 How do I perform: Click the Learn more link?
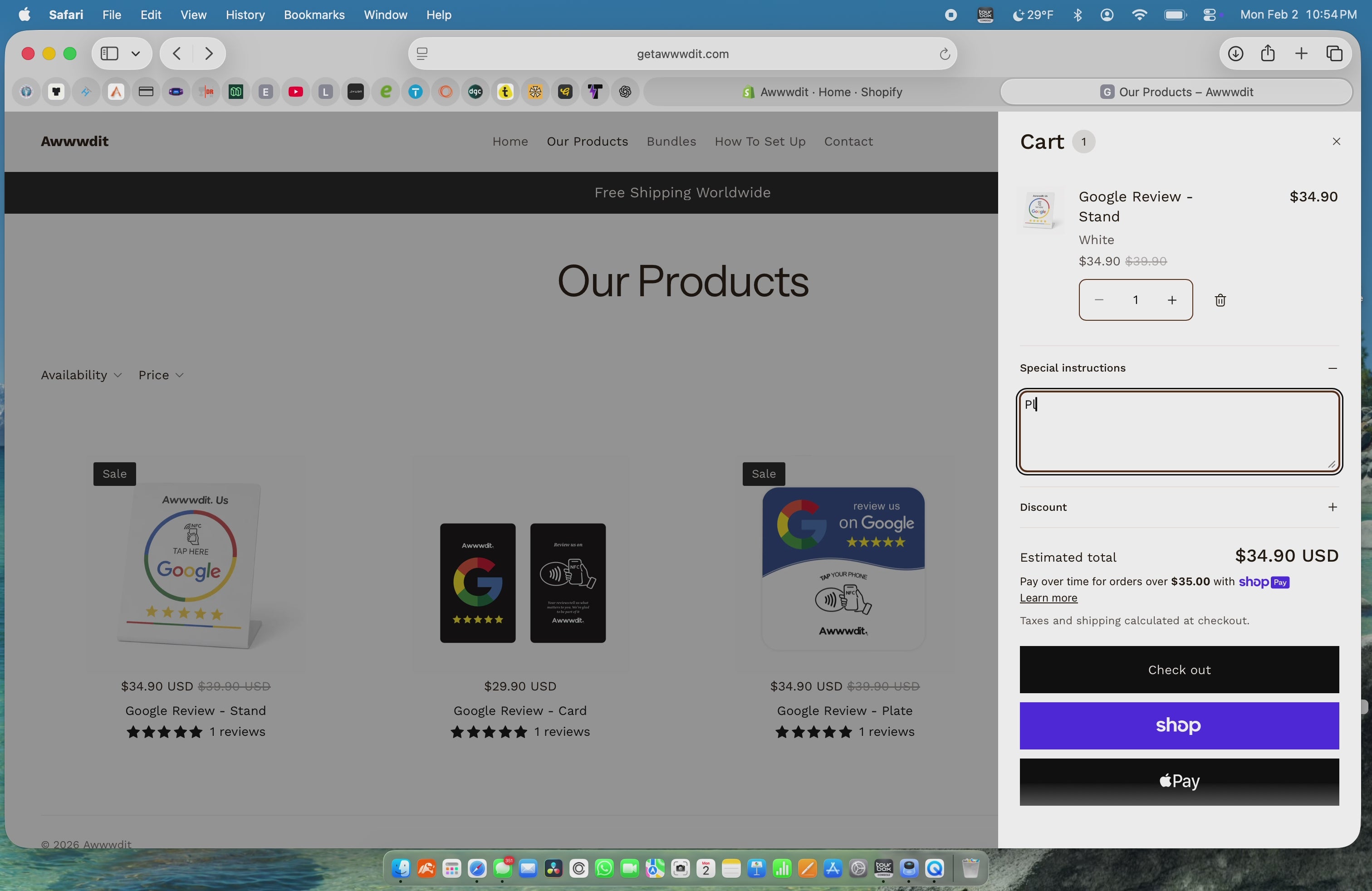point(1048,598)
